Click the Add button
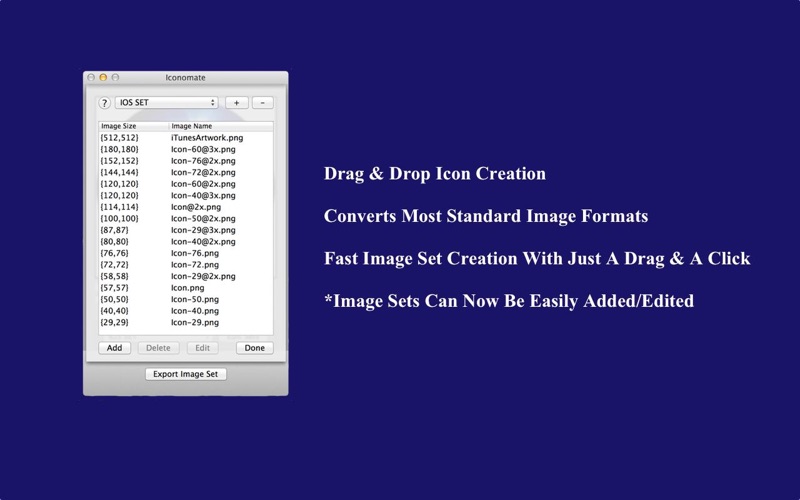Viewport: 800px width, 500px height. (x=114, y=348)
